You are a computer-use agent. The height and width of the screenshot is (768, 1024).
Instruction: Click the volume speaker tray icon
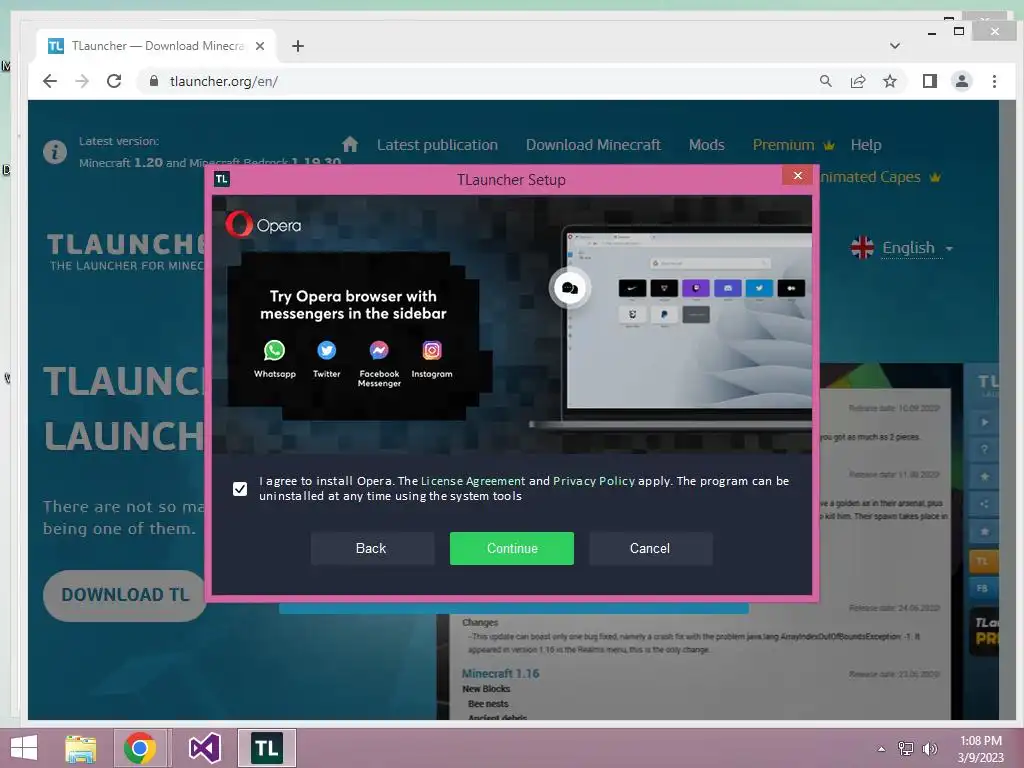[929, 749]
